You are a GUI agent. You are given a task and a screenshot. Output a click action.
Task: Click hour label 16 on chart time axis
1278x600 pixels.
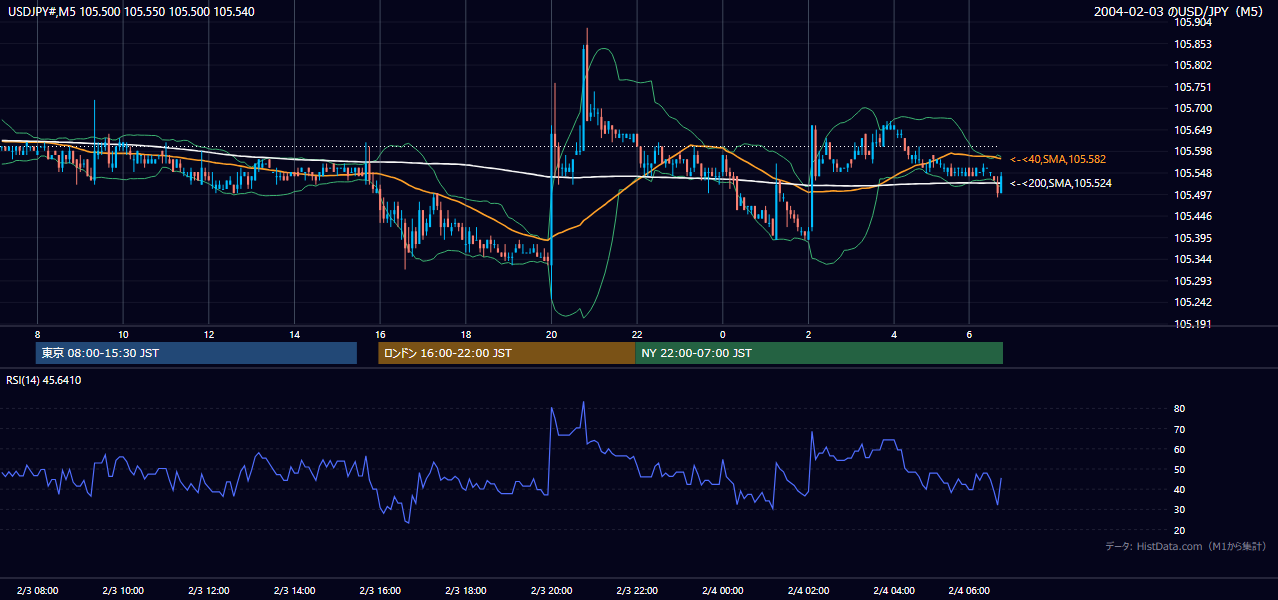point(380,334)
